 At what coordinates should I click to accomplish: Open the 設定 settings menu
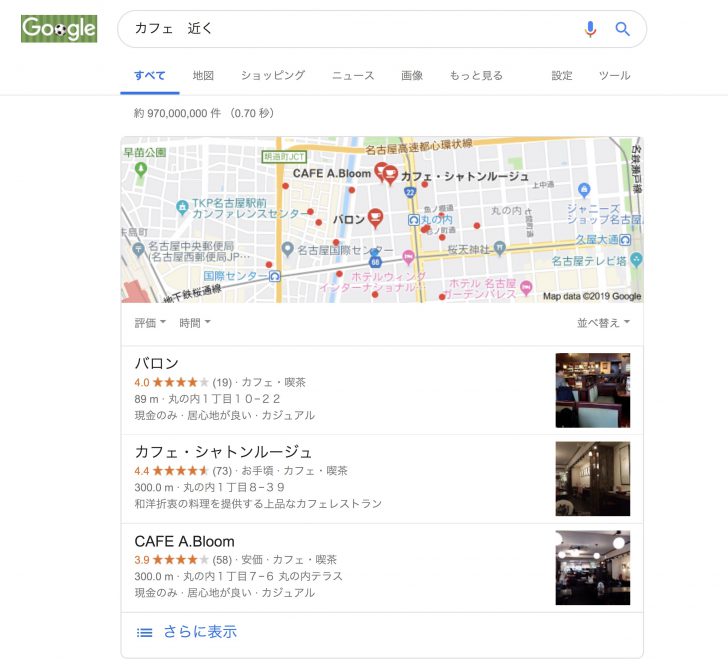point(562,76)
